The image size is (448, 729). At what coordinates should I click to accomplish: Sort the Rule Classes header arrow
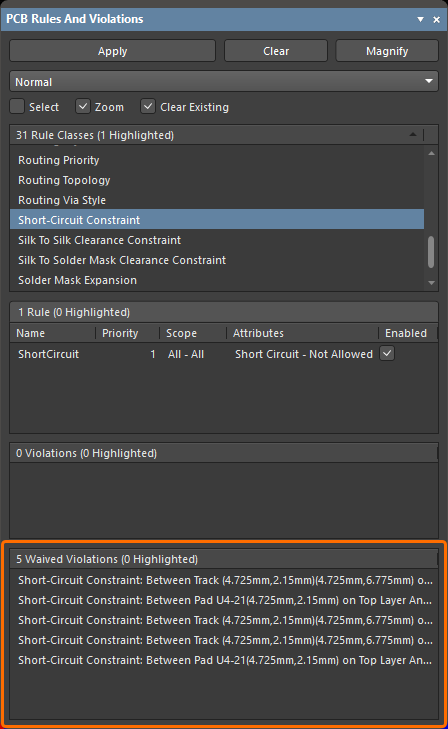(413, 135)
